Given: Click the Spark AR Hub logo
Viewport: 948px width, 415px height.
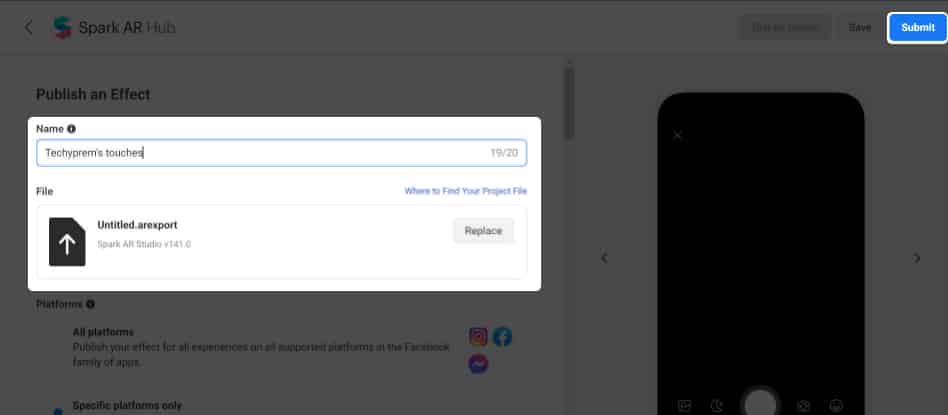Looking at the screenshot, I should tap(62, 27).
